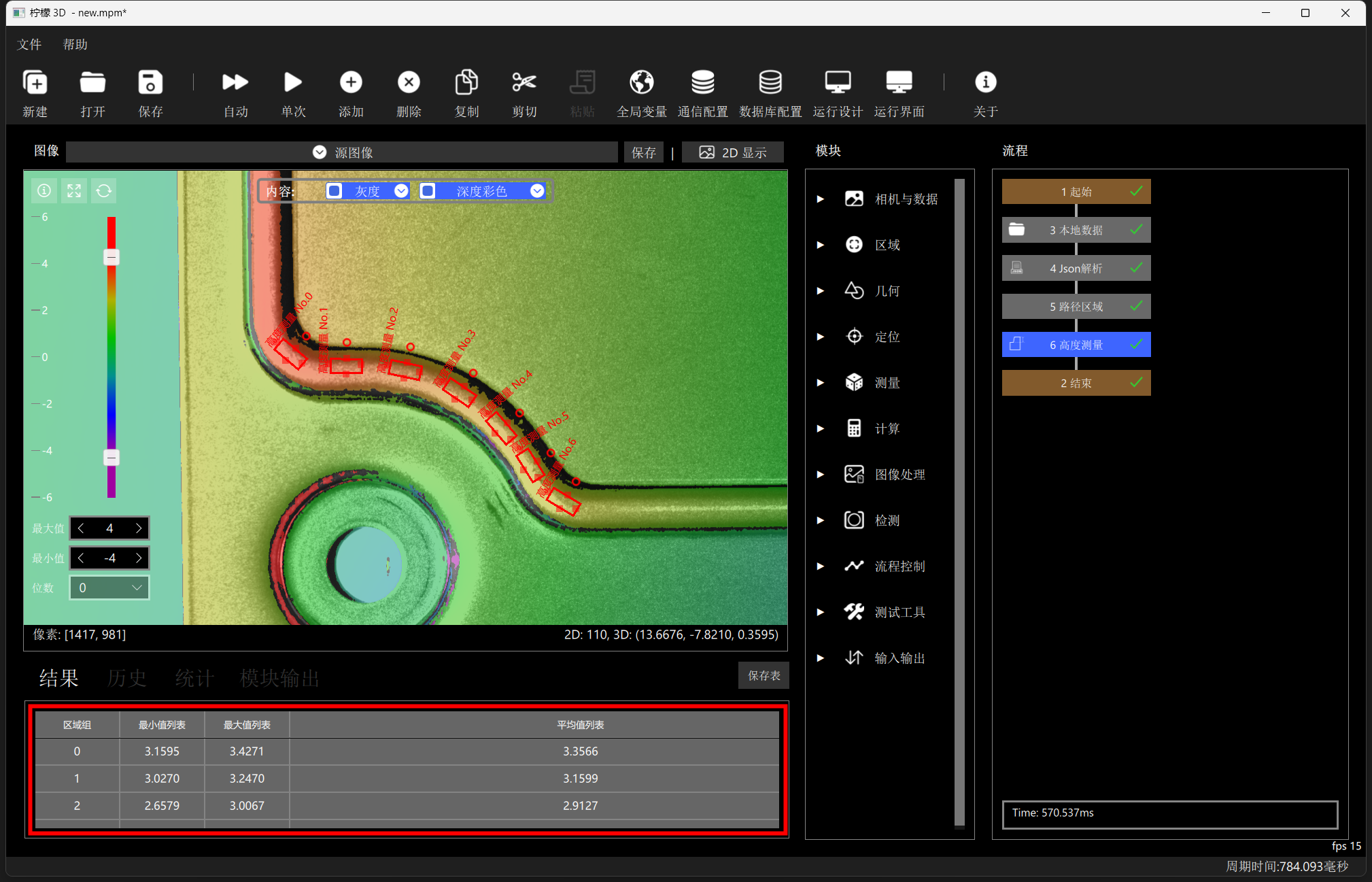Expand the 检测 module group

[821, 520]
